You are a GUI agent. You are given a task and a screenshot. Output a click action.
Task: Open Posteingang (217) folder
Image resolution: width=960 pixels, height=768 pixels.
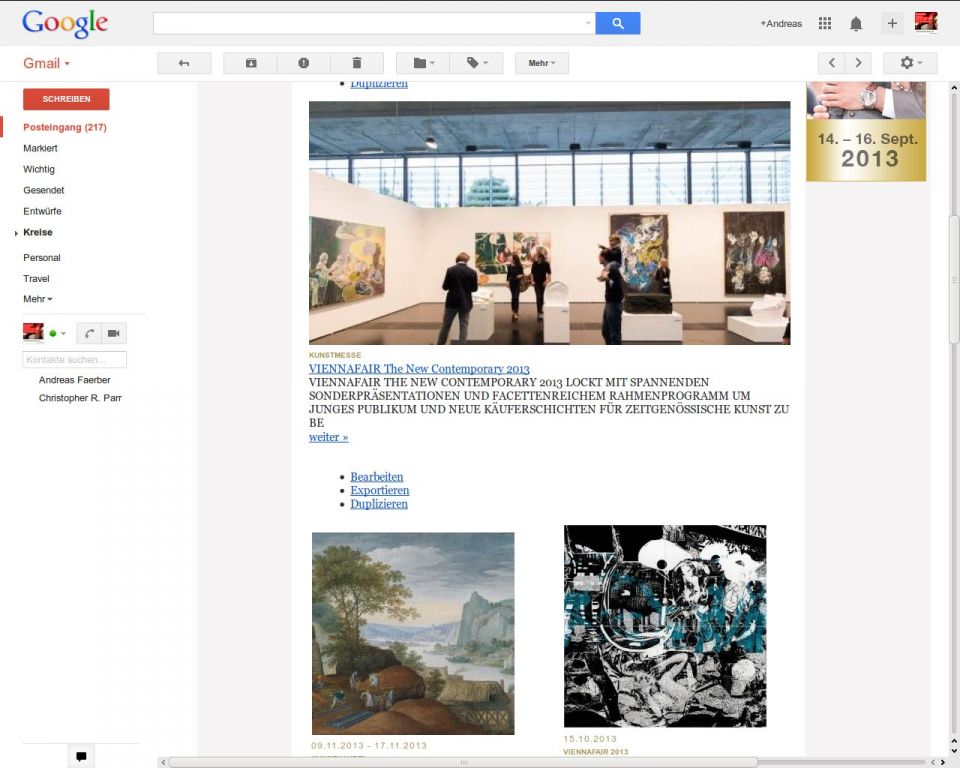pos(65,127)
